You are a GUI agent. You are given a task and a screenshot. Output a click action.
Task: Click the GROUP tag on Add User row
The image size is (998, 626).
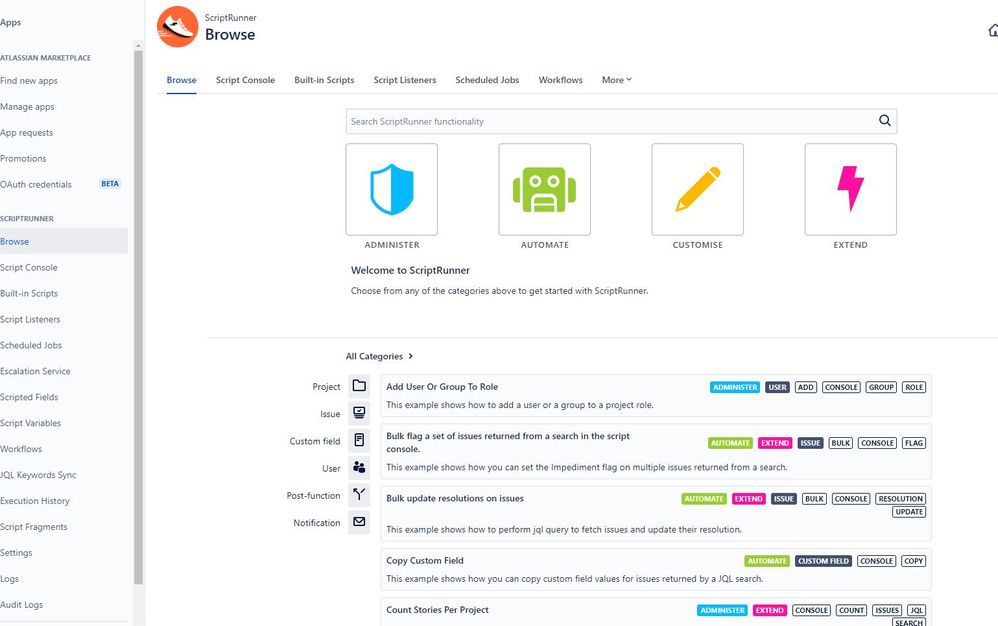(881, 387)
